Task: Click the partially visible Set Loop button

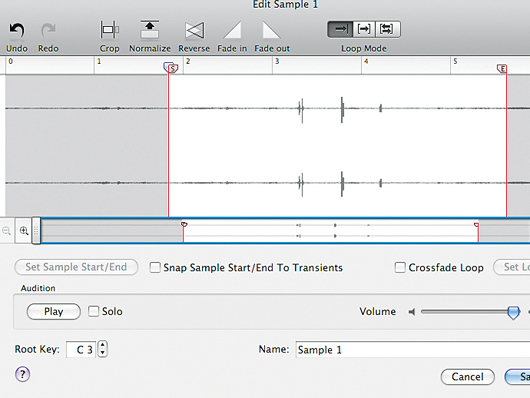Action: pyautogui.click(x=512, y=267)
